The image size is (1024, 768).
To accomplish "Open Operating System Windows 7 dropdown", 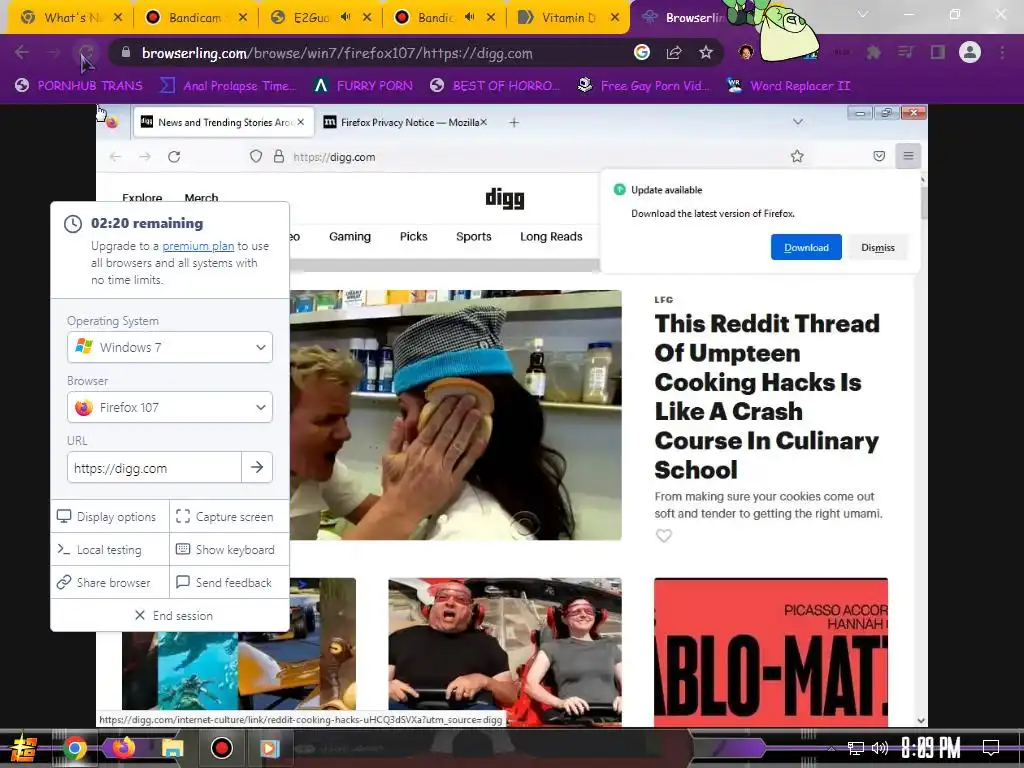I will (170, 347).
